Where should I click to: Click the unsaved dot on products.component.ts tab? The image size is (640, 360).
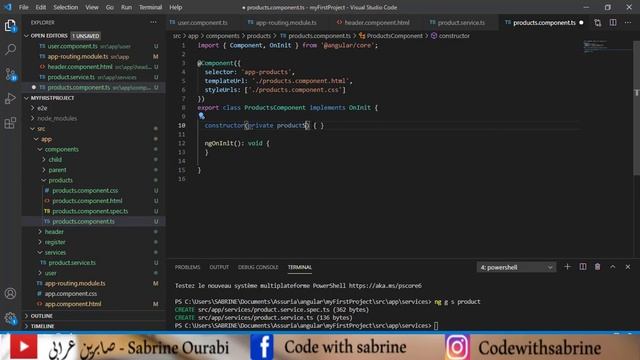(581, 23)
